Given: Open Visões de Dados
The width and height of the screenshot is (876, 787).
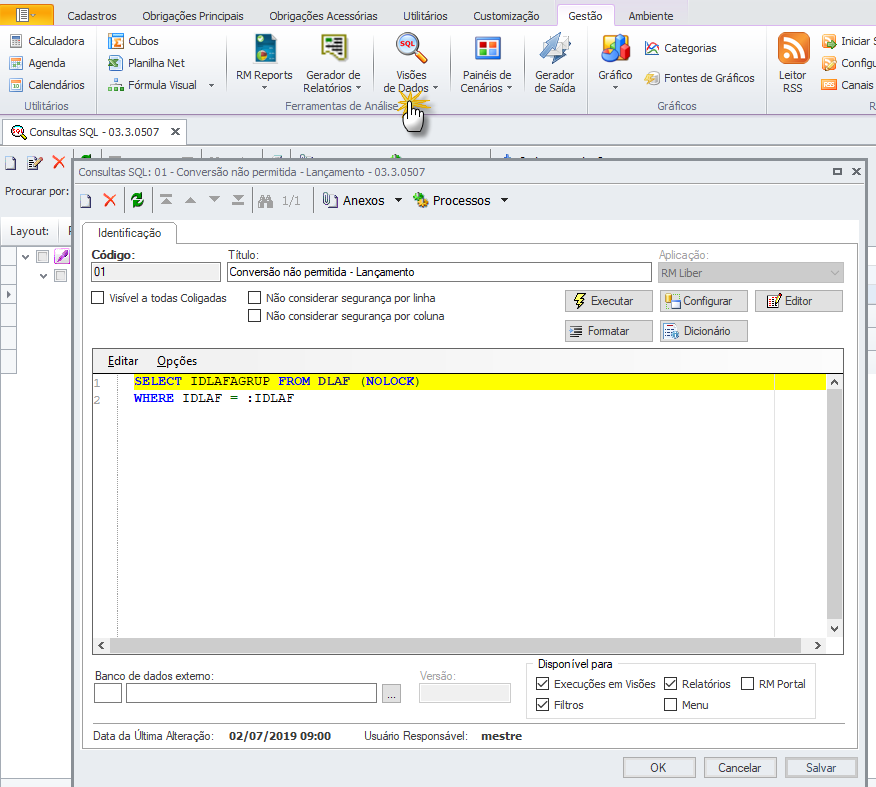Looking at the screenshot, I should pyautogui.click(x=411, y=63).
